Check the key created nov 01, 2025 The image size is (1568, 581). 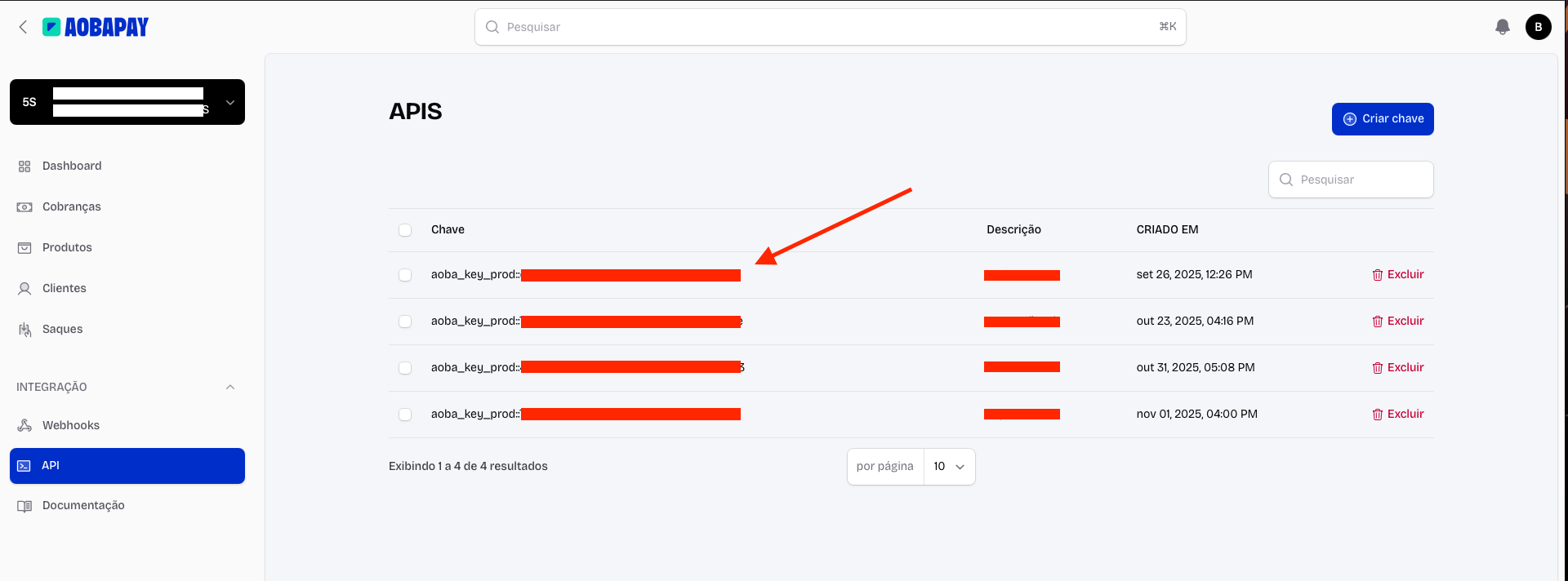[405, 415]
